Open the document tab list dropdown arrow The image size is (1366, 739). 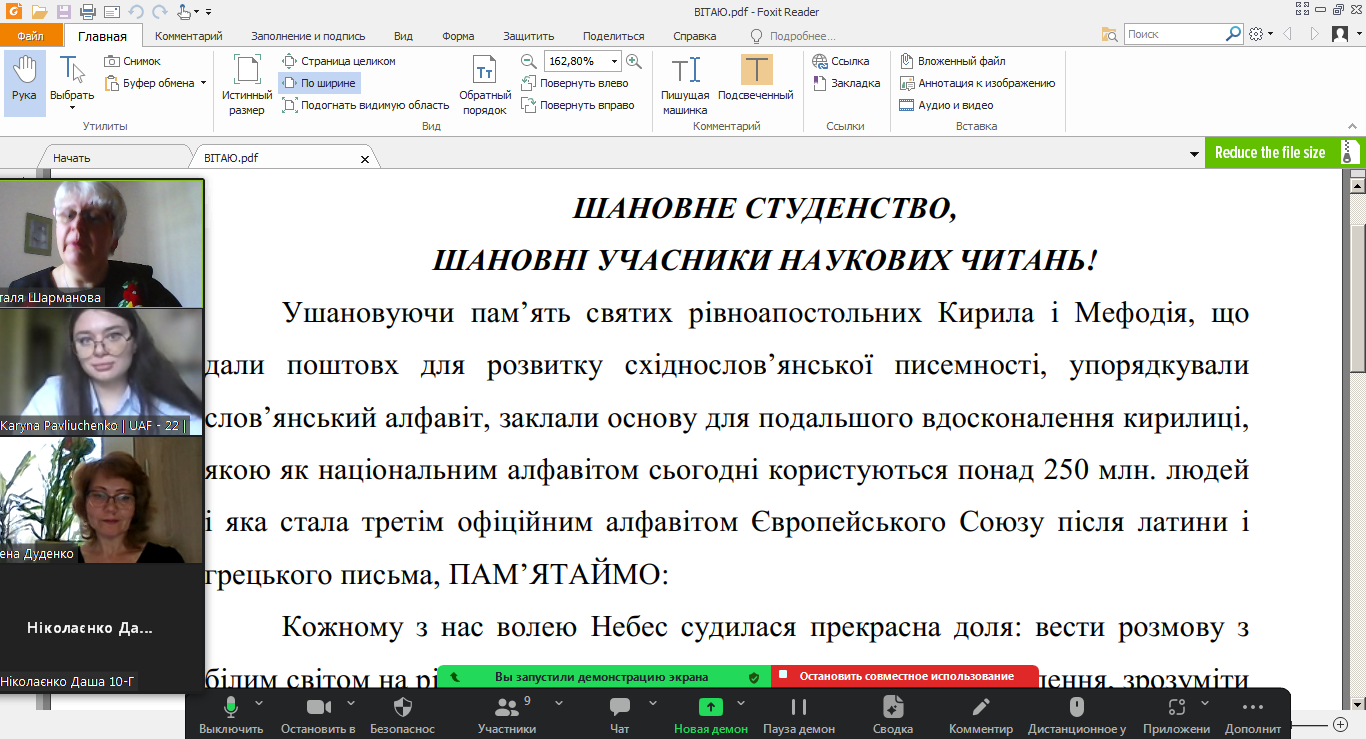[x=1194, y=155]
